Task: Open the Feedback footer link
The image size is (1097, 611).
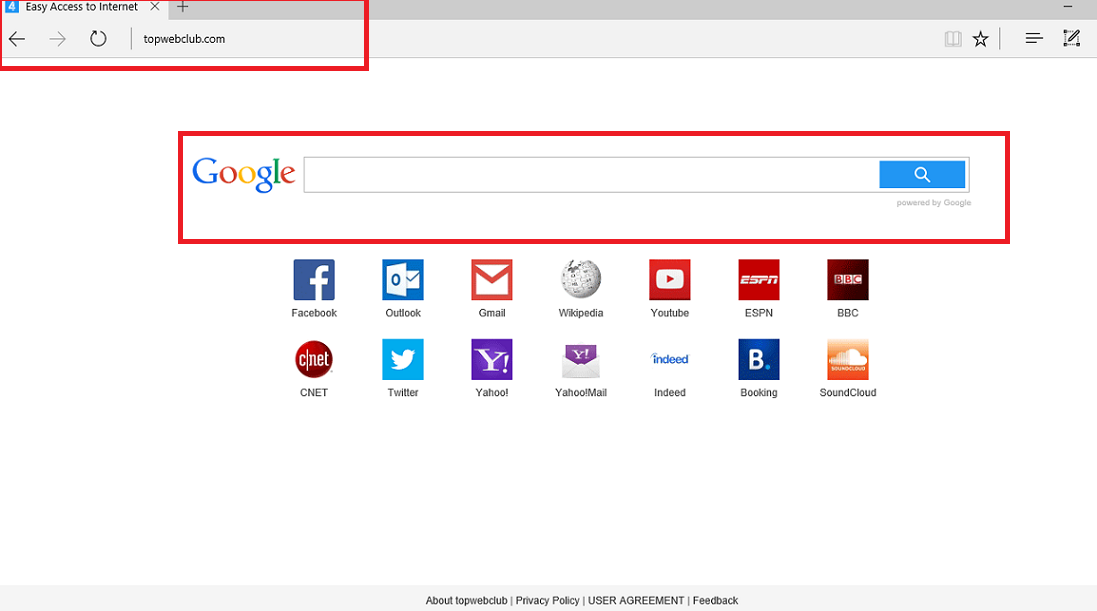Action: [715, 601]
